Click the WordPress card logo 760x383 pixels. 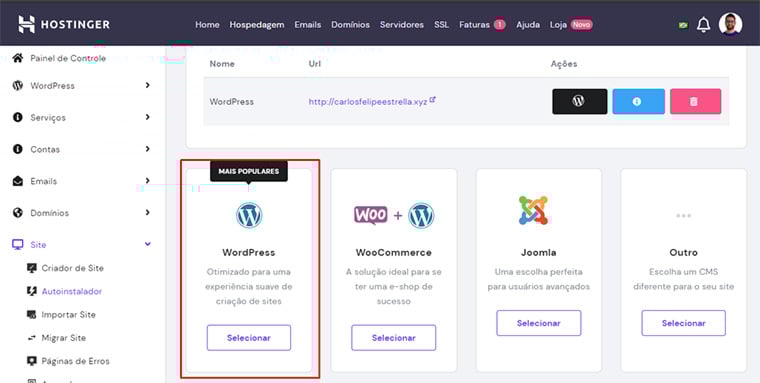[x=249, y=215]
